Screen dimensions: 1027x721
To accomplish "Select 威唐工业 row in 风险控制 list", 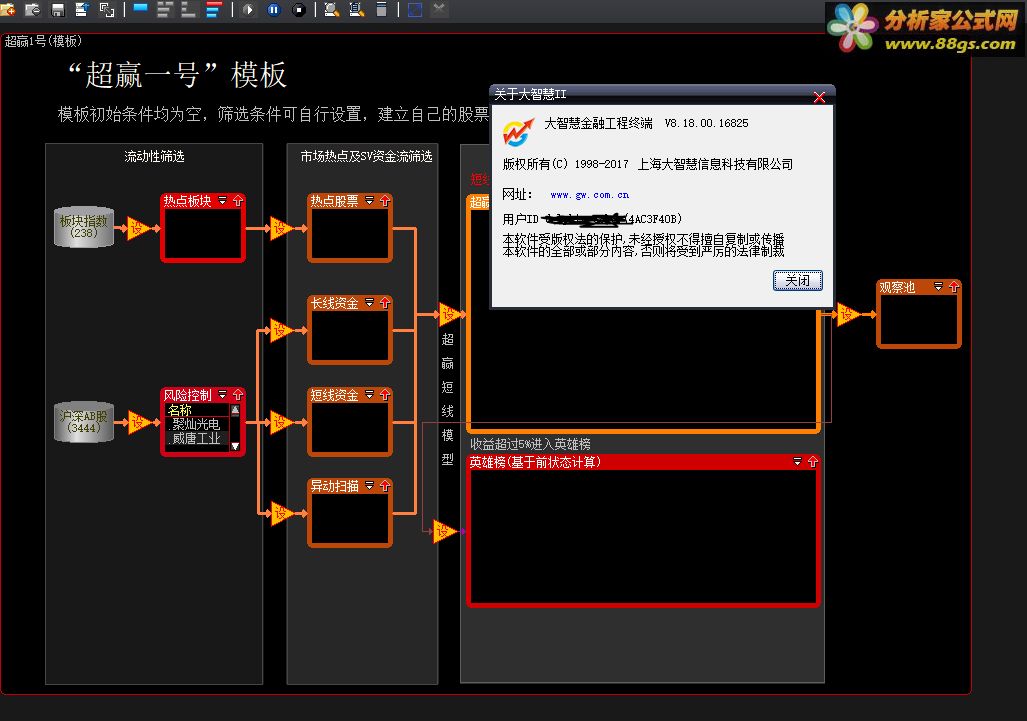I will coord(197,439).
